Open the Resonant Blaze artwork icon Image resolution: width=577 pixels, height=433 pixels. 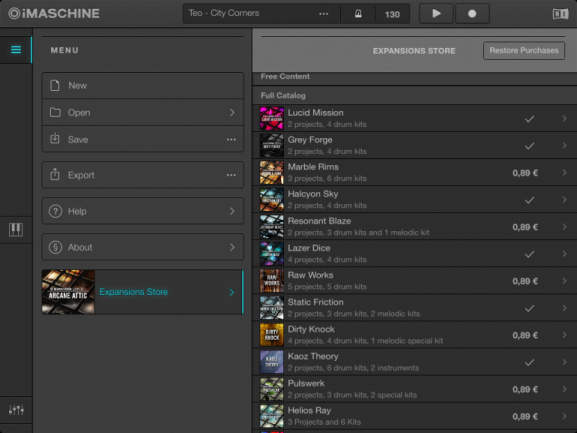tap(272, 227)
